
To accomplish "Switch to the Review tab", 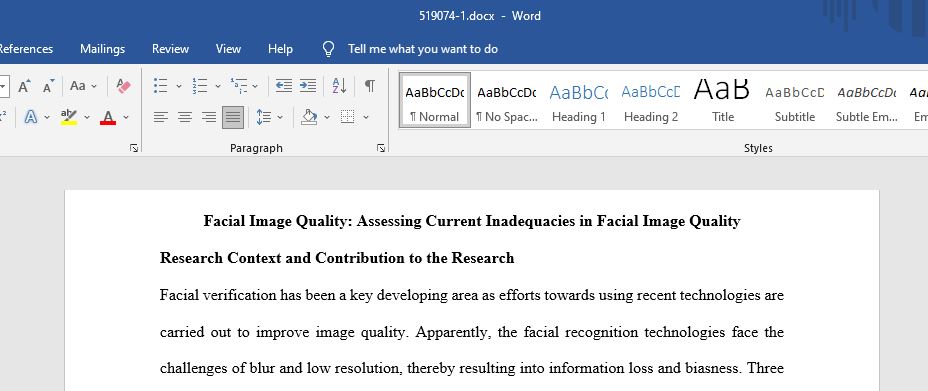I will point(170,49).
